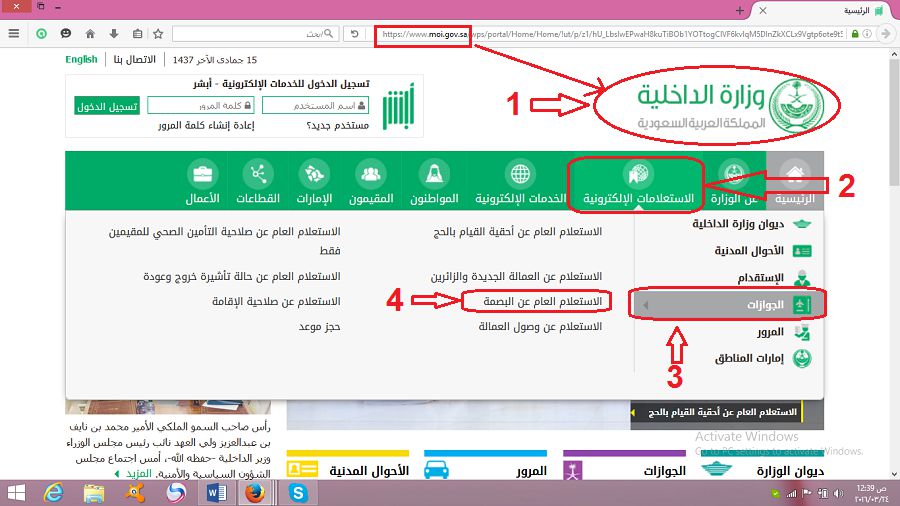This screenshot has height=506, width=900.
Task: Open the Windows Start button
Action: click(16, 493)
